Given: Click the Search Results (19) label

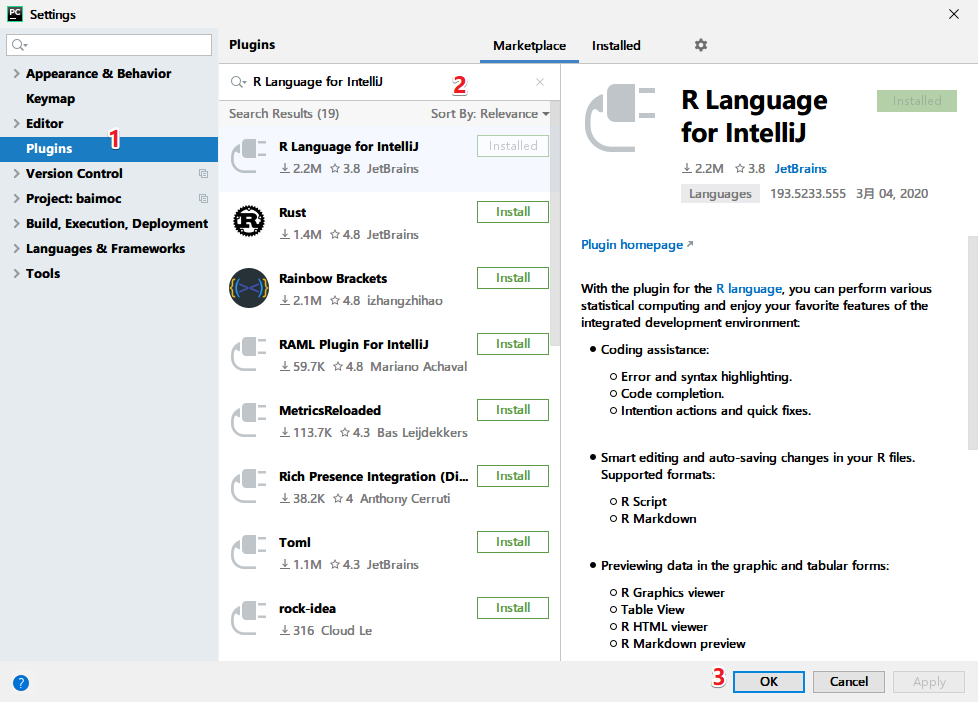Looking at the screenshot, I should click(x=284, y=114).
